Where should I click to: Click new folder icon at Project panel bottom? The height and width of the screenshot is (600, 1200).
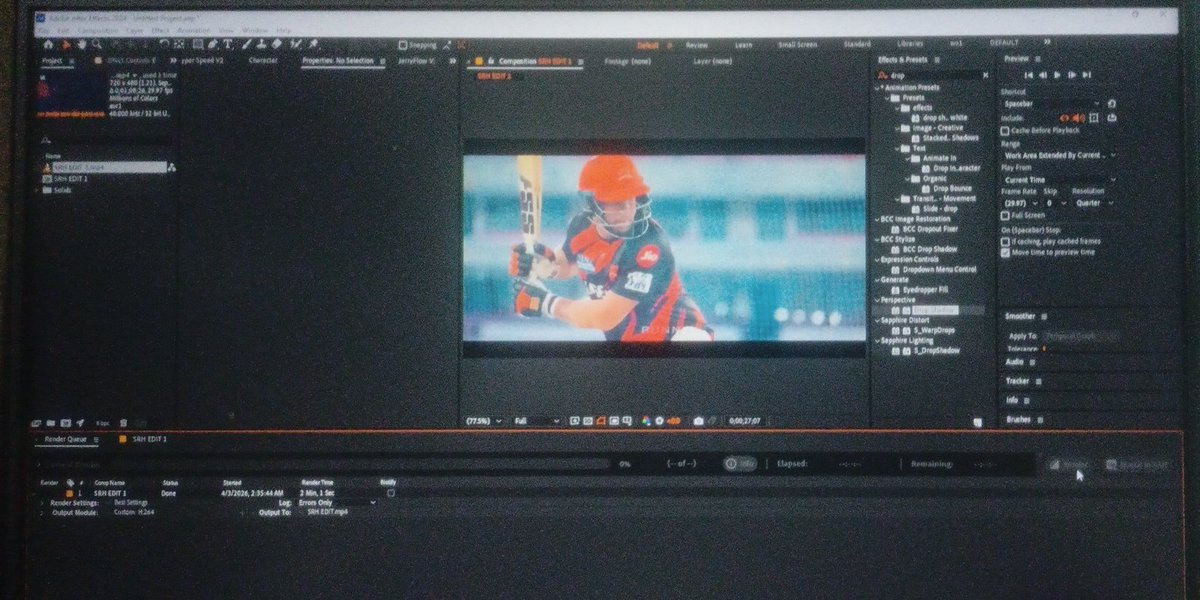coord(49,423)
